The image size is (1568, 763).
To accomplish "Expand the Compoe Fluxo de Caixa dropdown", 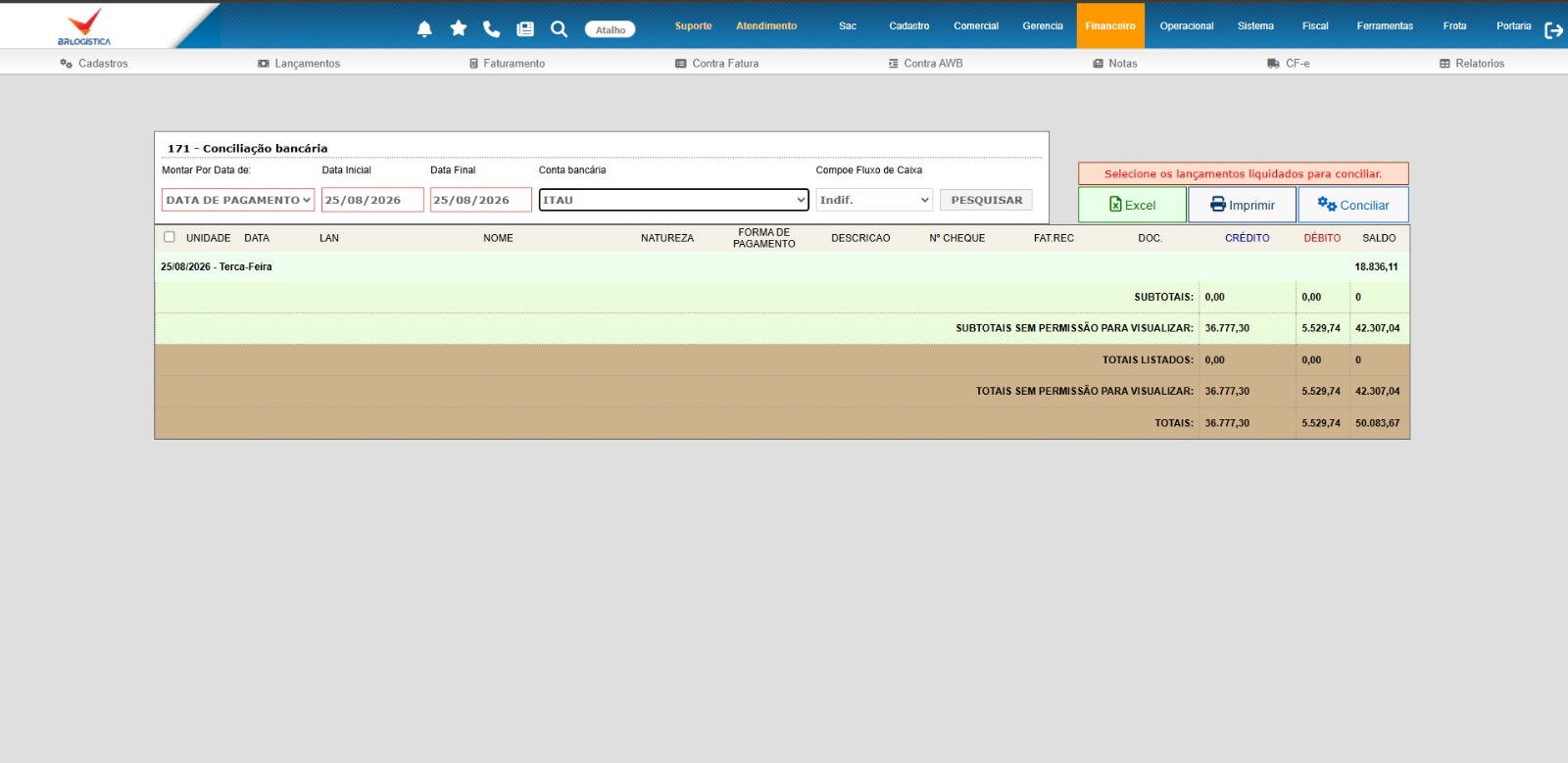I will 874,200.
